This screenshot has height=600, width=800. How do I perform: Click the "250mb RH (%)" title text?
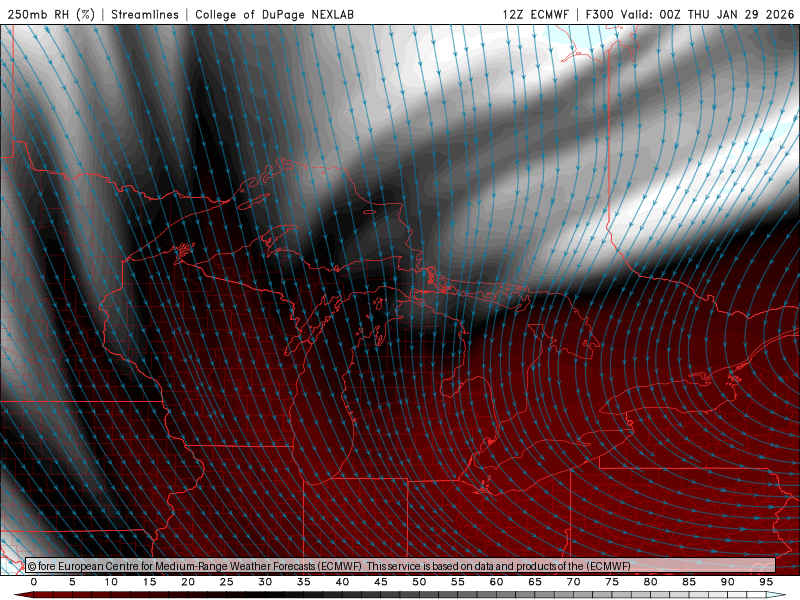51,14
